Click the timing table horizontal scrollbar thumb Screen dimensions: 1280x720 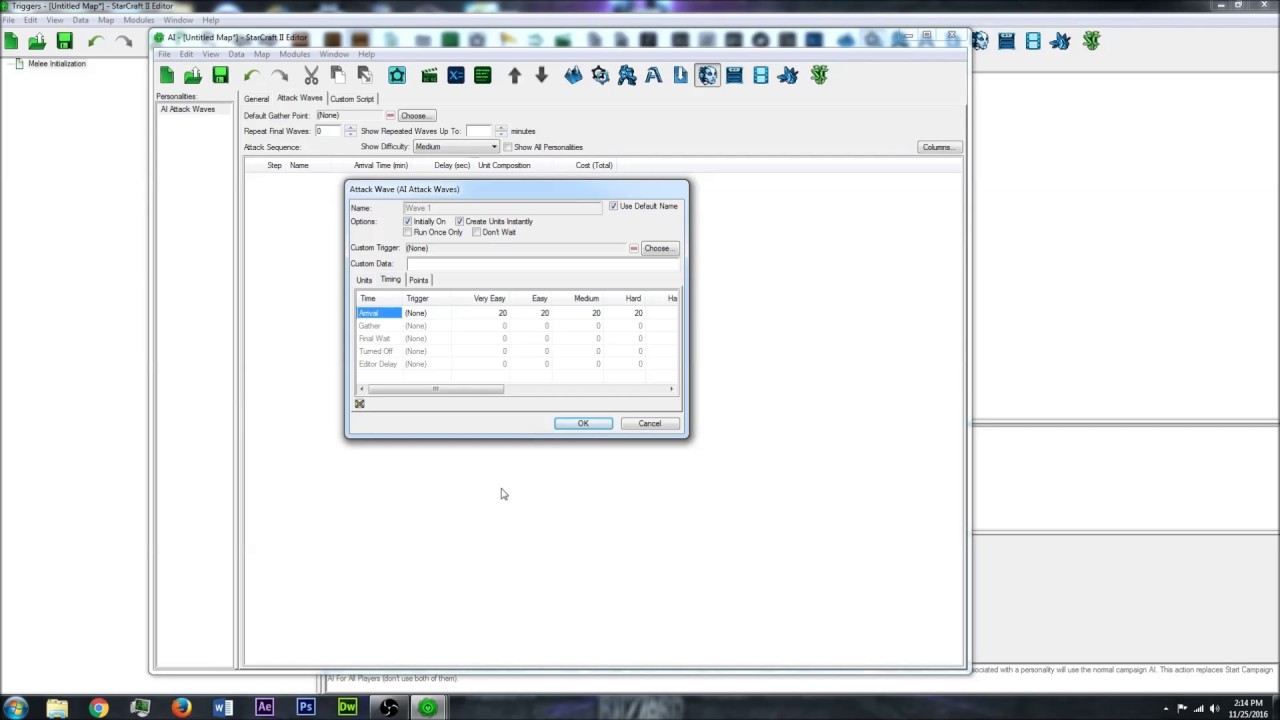pos(435,389)
